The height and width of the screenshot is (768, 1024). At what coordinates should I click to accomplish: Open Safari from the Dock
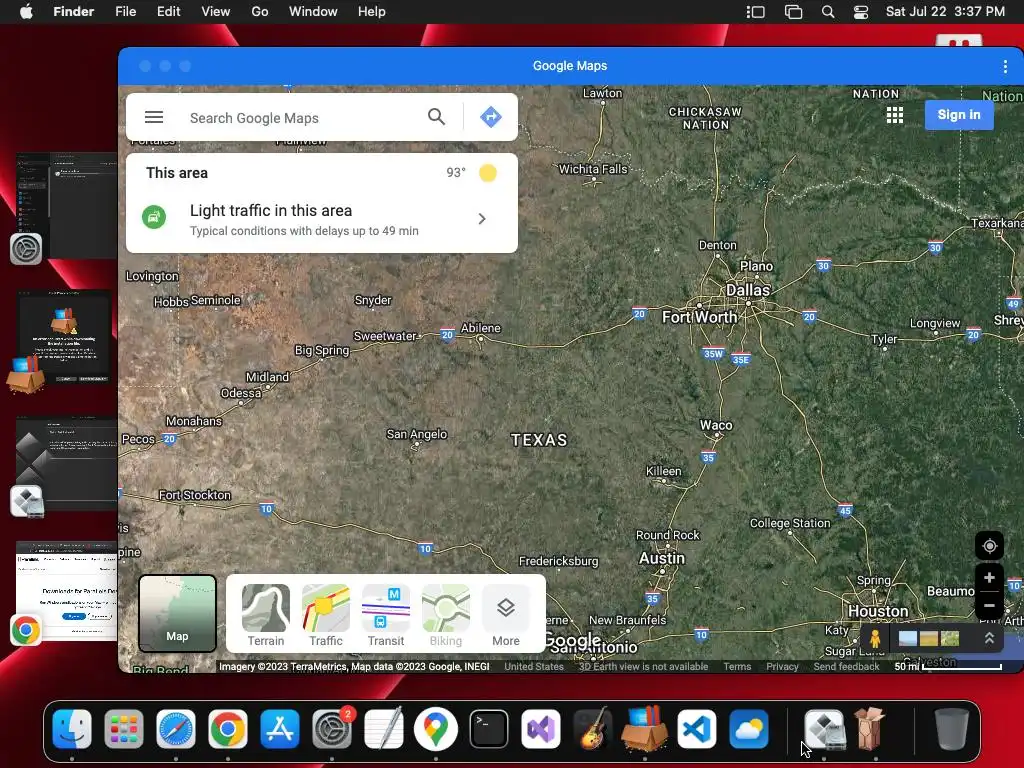tap(176, 729)
